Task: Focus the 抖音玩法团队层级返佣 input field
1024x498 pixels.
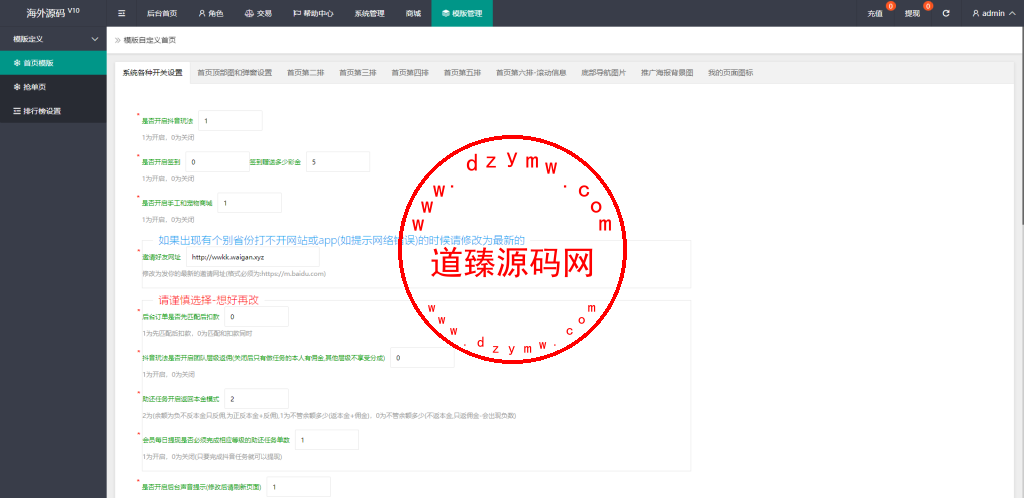Action: click(x=422, y=358)
